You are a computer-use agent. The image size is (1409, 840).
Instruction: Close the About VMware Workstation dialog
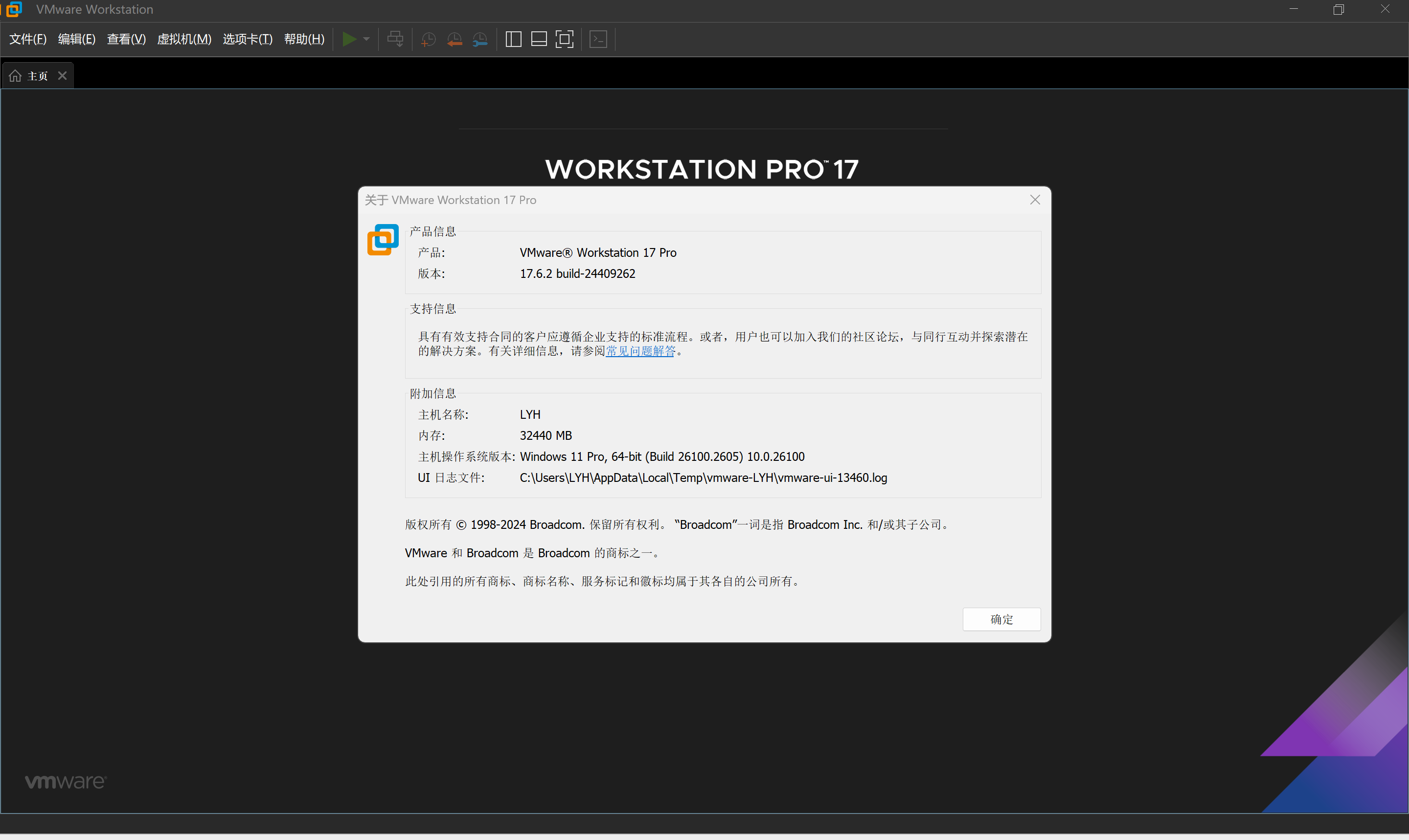point(1035,200)
